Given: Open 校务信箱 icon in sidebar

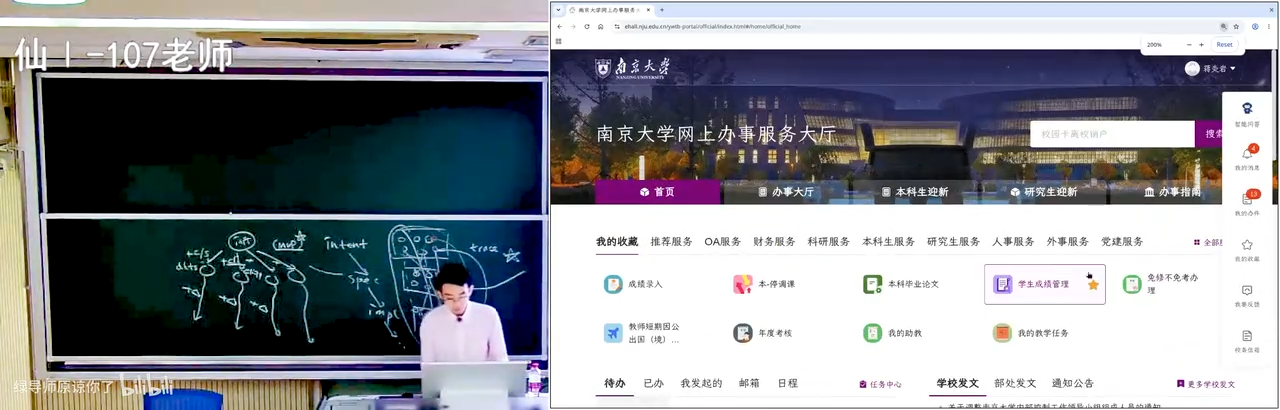Looking at the screenshot, I should coord(1247,336).
